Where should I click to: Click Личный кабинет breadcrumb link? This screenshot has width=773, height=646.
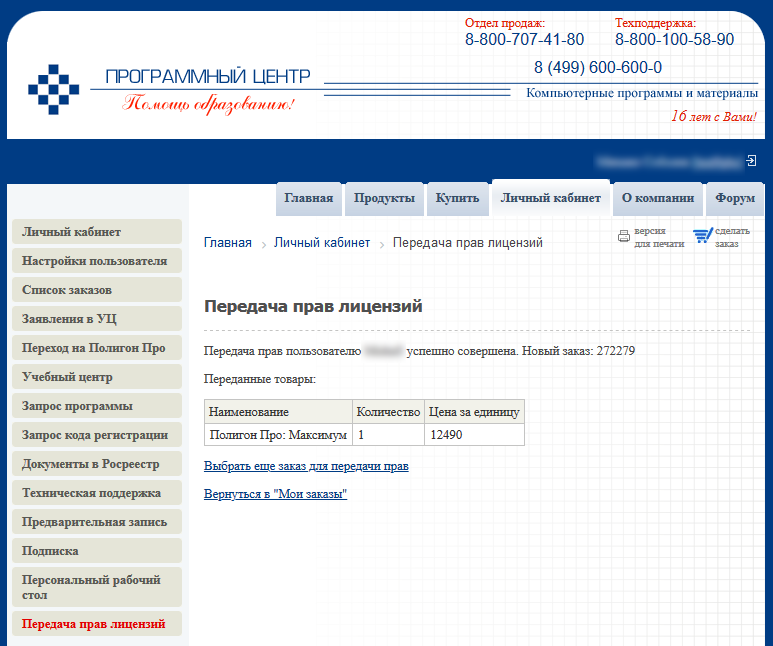click(322, 243)
